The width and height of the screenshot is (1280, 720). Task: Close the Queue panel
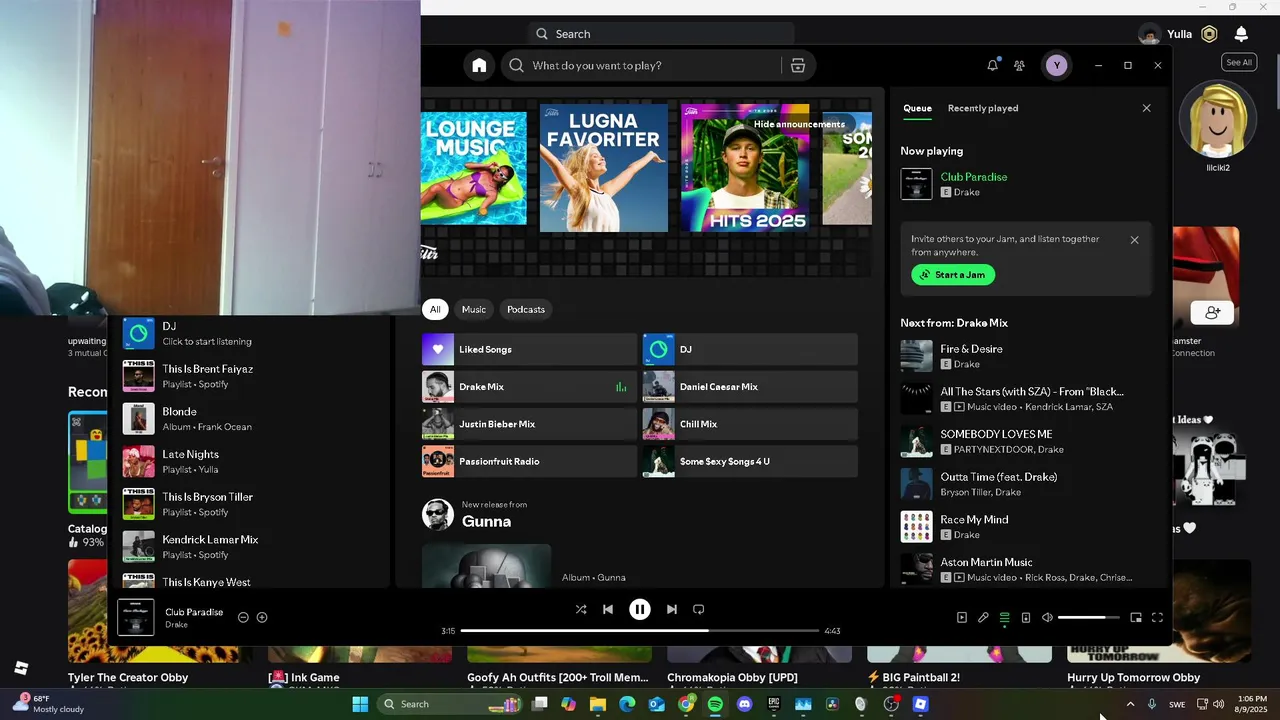1147,108
